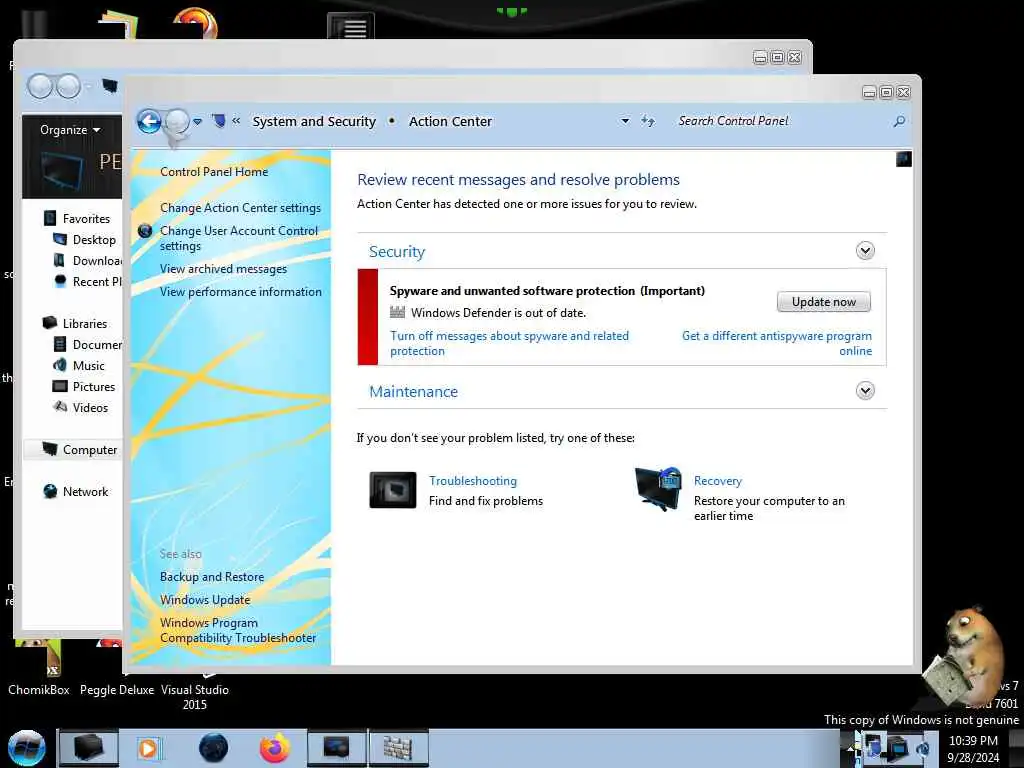
Task: Click the forward navigation button in Action Center
Action: (177, 121)
